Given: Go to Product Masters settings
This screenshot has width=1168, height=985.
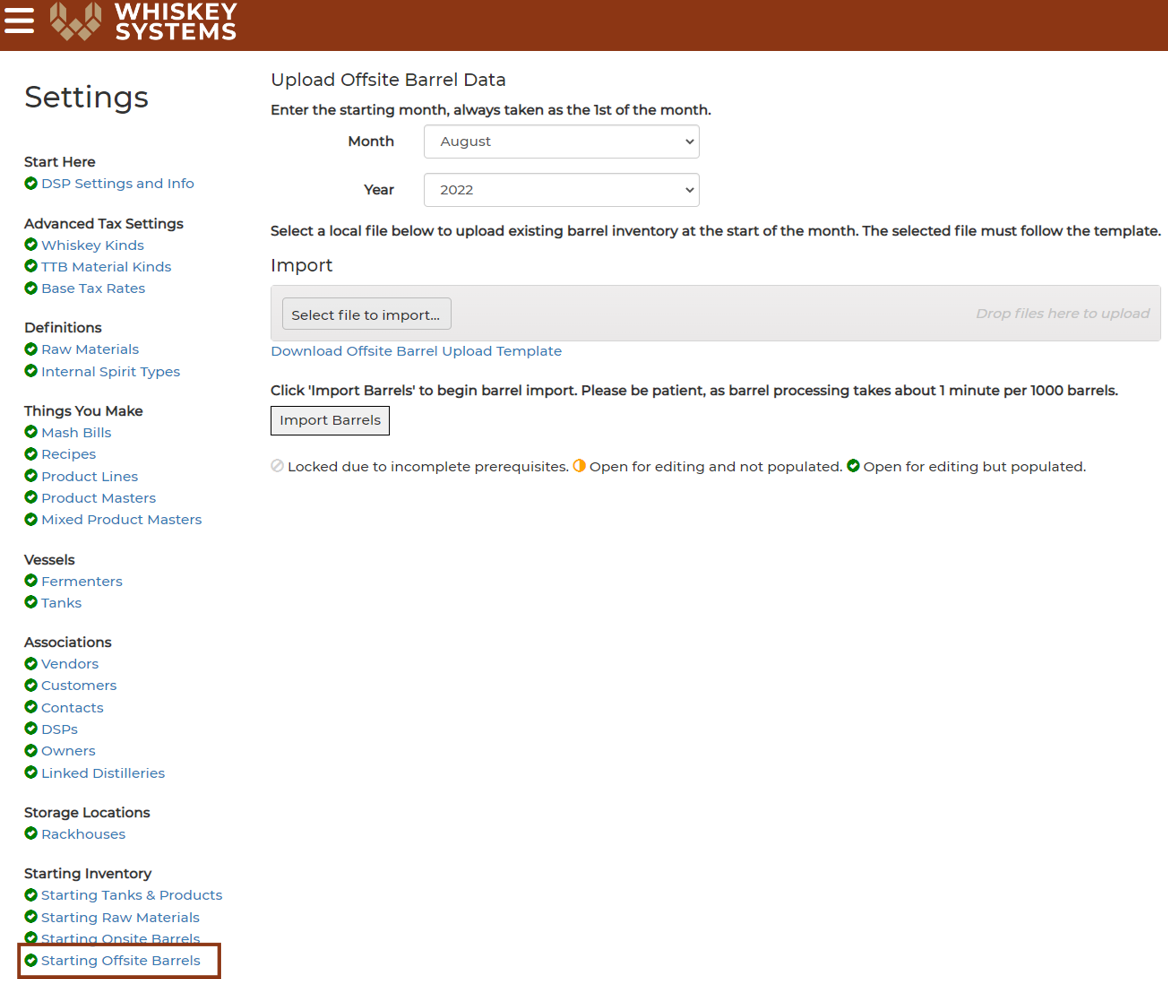Looking at the screenshot, I should click(x=98, y=498).
